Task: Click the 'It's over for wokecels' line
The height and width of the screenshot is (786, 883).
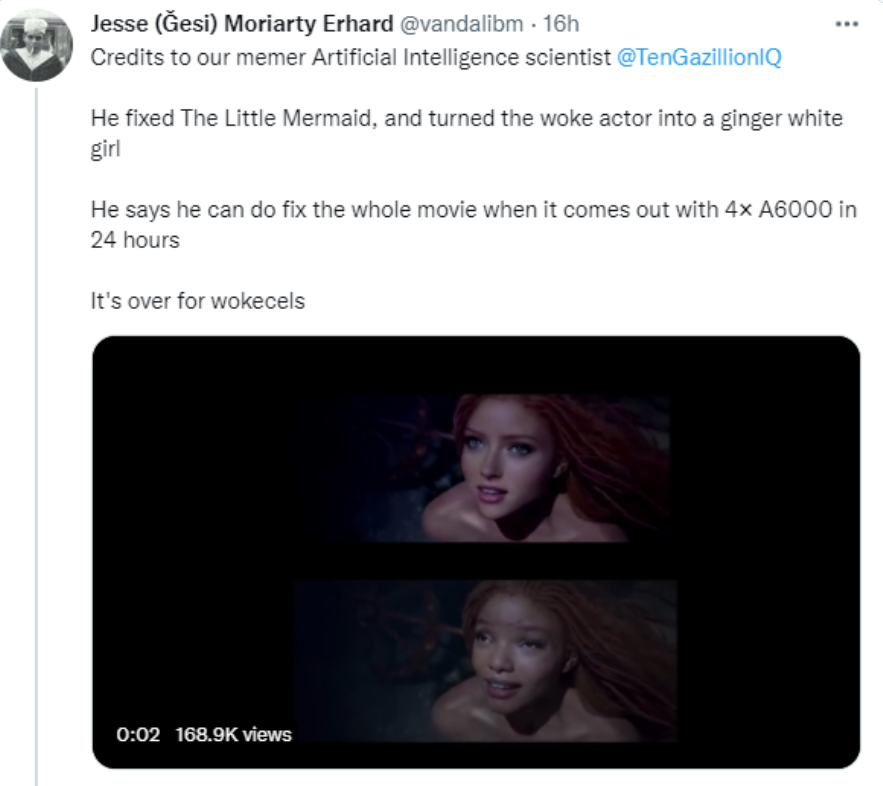Action: pyautogui.click(x=198, y=301)
